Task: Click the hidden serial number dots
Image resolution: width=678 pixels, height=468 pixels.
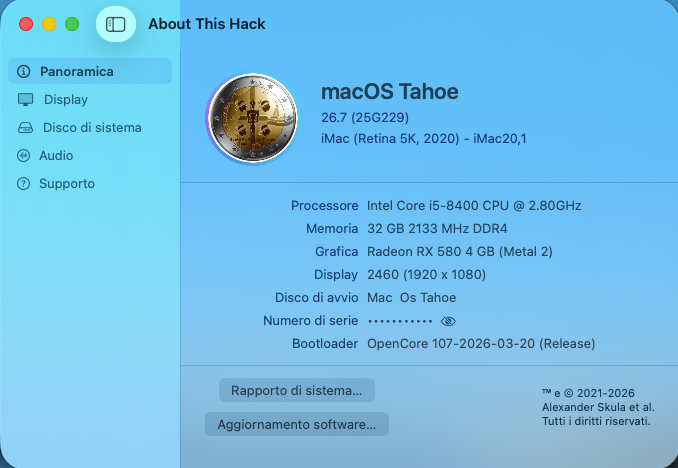Action: point(400,321)
